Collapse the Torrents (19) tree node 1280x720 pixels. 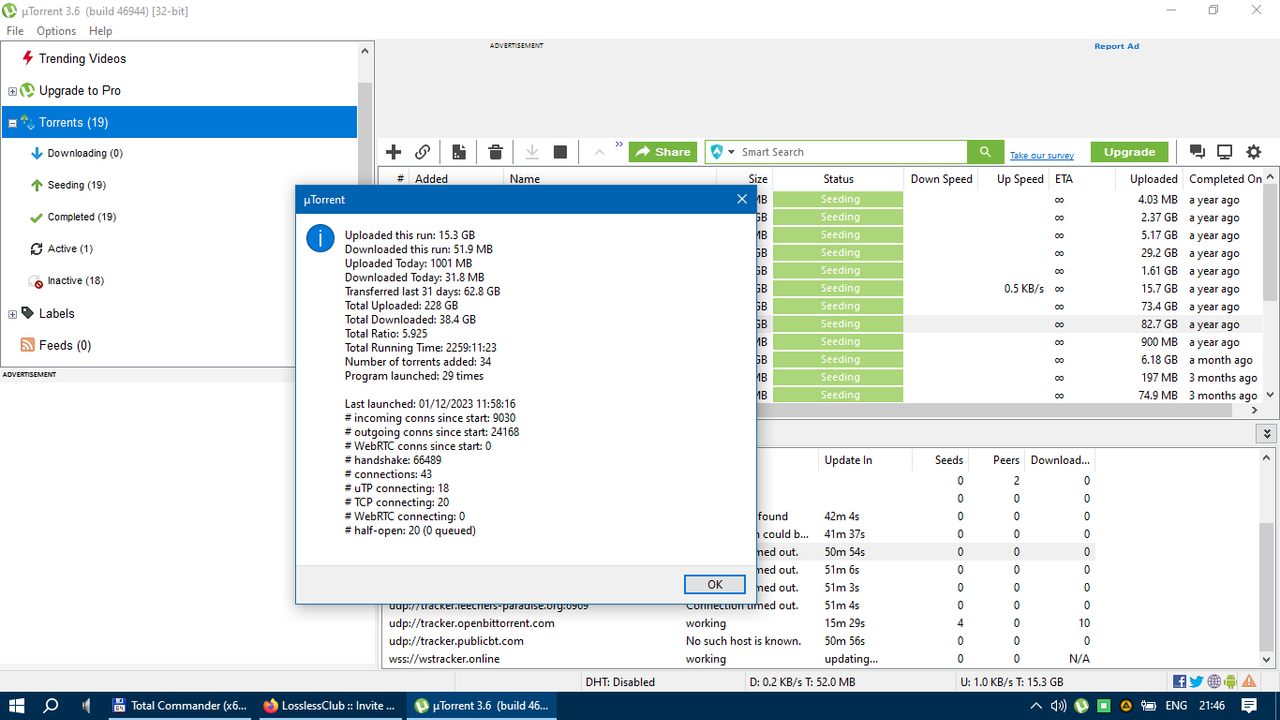12,123
